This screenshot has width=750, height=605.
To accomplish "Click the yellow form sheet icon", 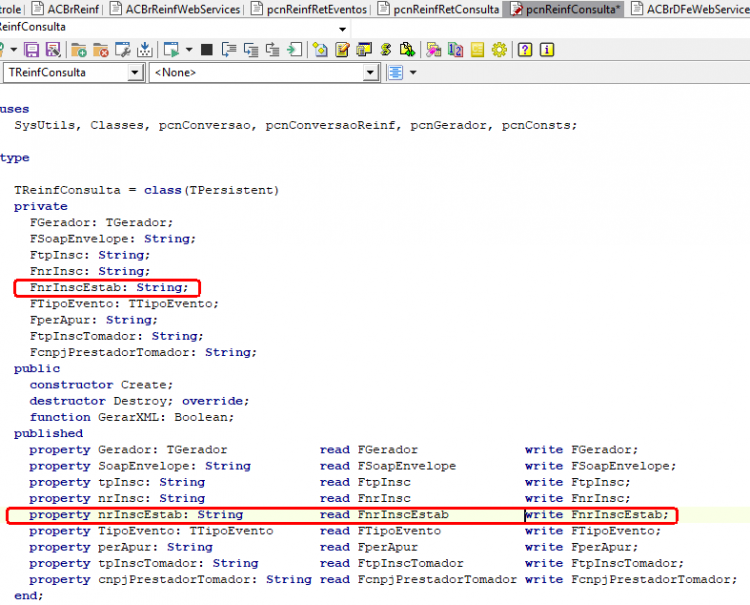I will pyautogui.click(x=477, y=50).
